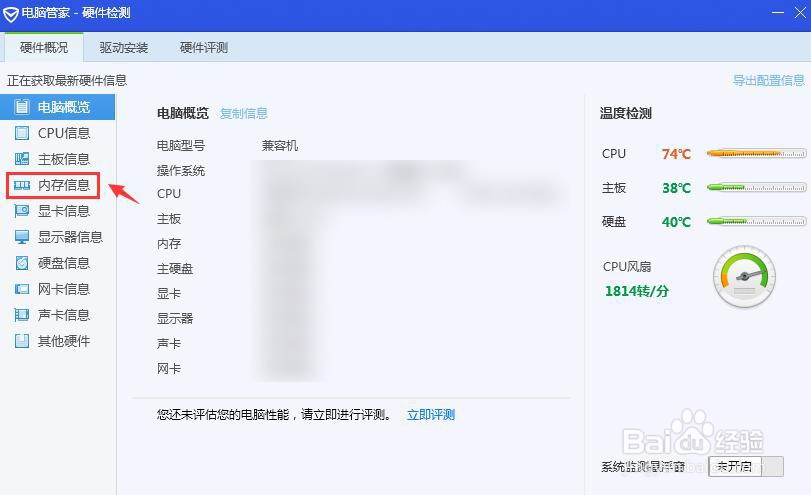Open 声卡信息 in the sidebar
Viewport: 811px width, 495px height.
coord(57,314)
